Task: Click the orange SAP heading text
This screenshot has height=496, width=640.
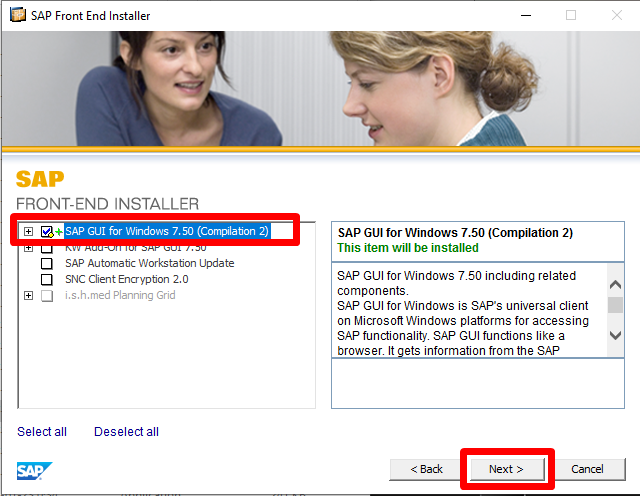Action: (40, 179)
